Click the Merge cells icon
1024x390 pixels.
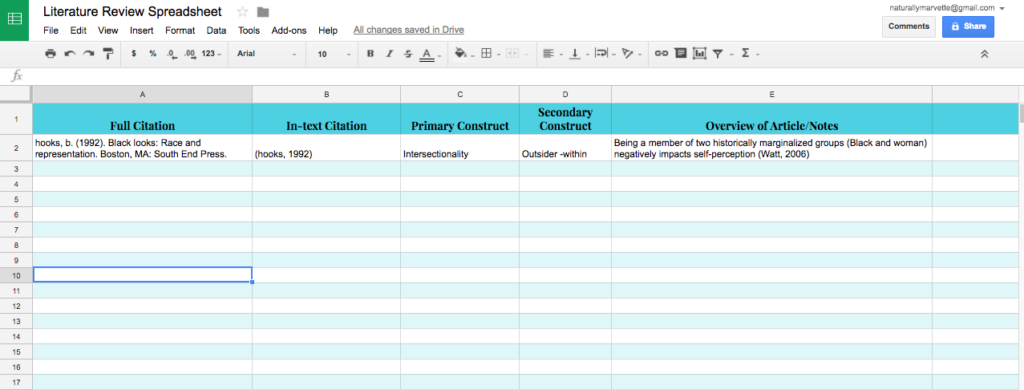coord(513,54)
